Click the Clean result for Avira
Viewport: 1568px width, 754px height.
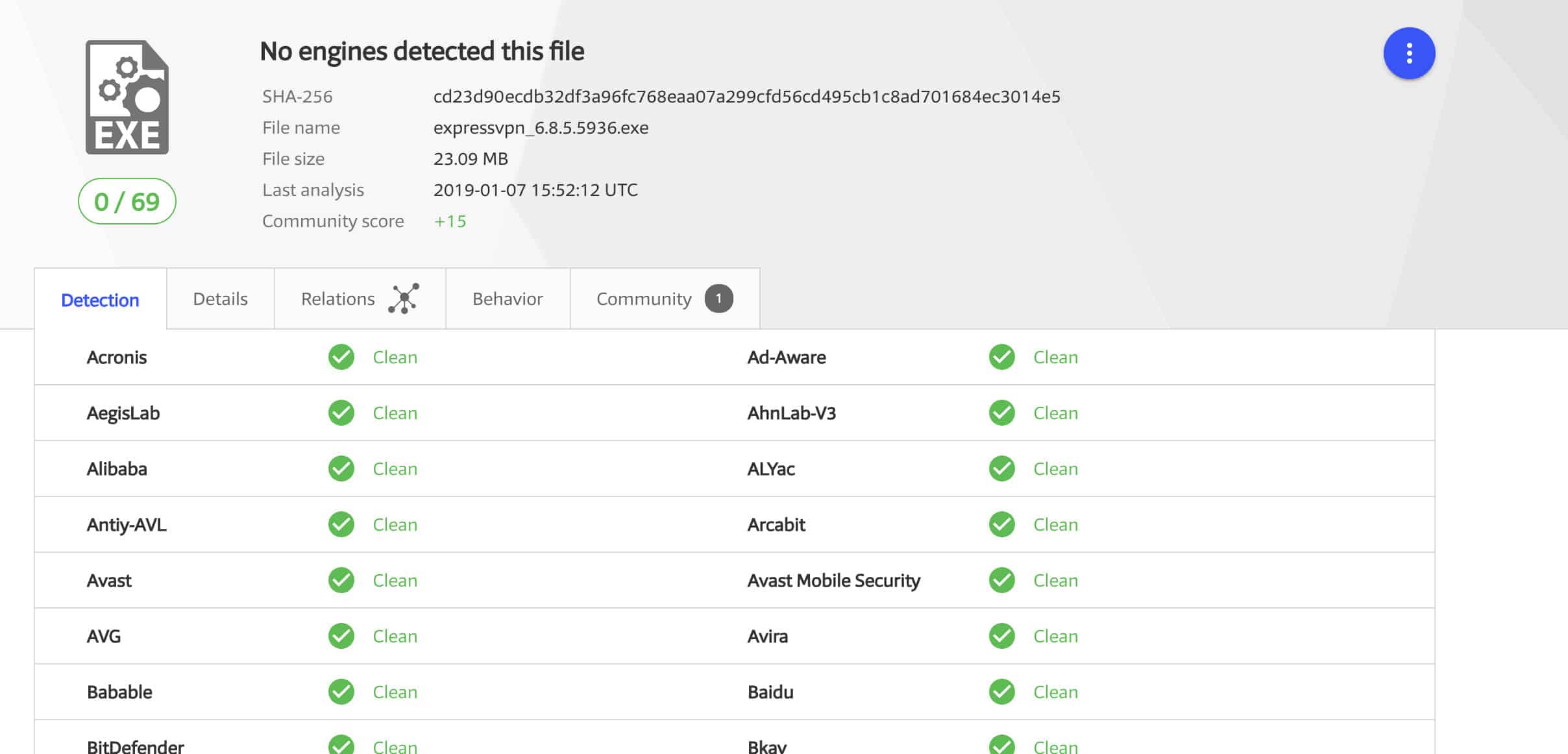pyautogui.click(x=1055, y=637)
